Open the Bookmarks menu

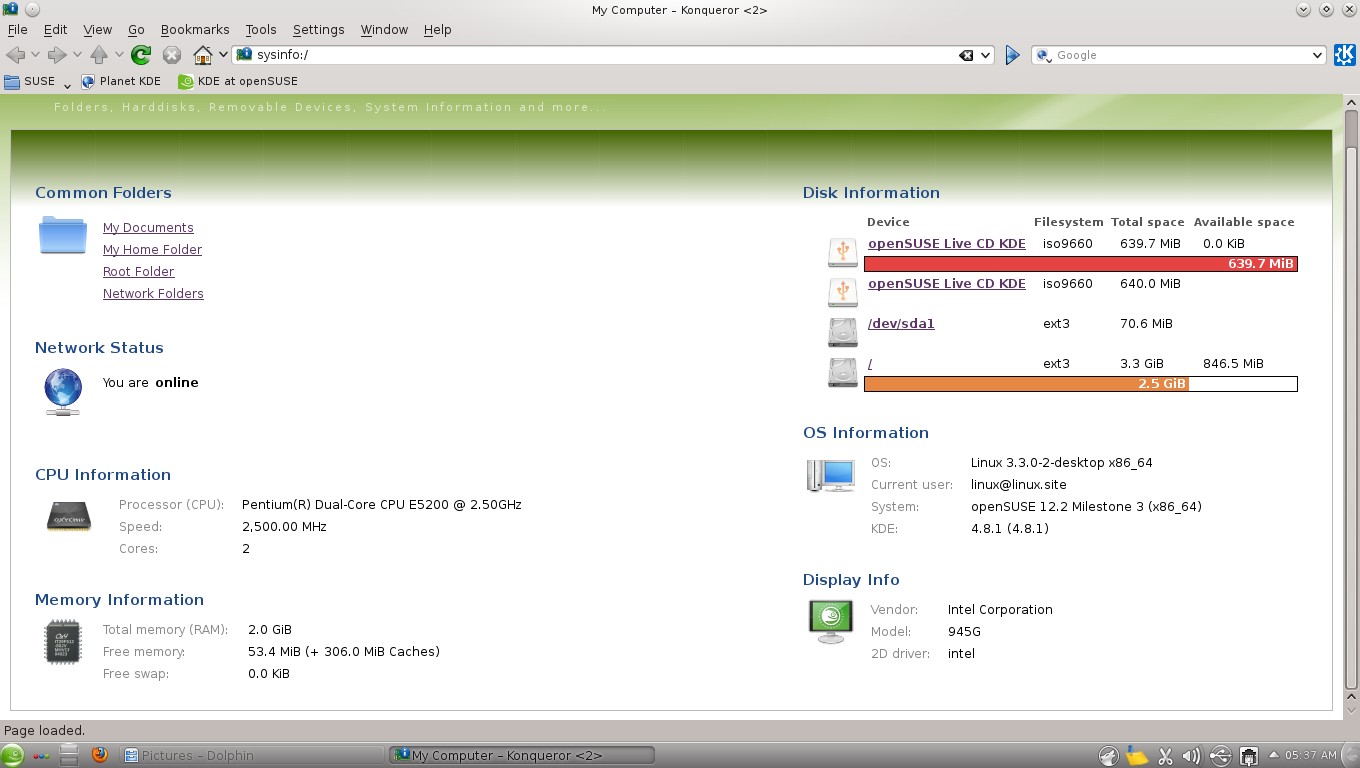(195, 30)
